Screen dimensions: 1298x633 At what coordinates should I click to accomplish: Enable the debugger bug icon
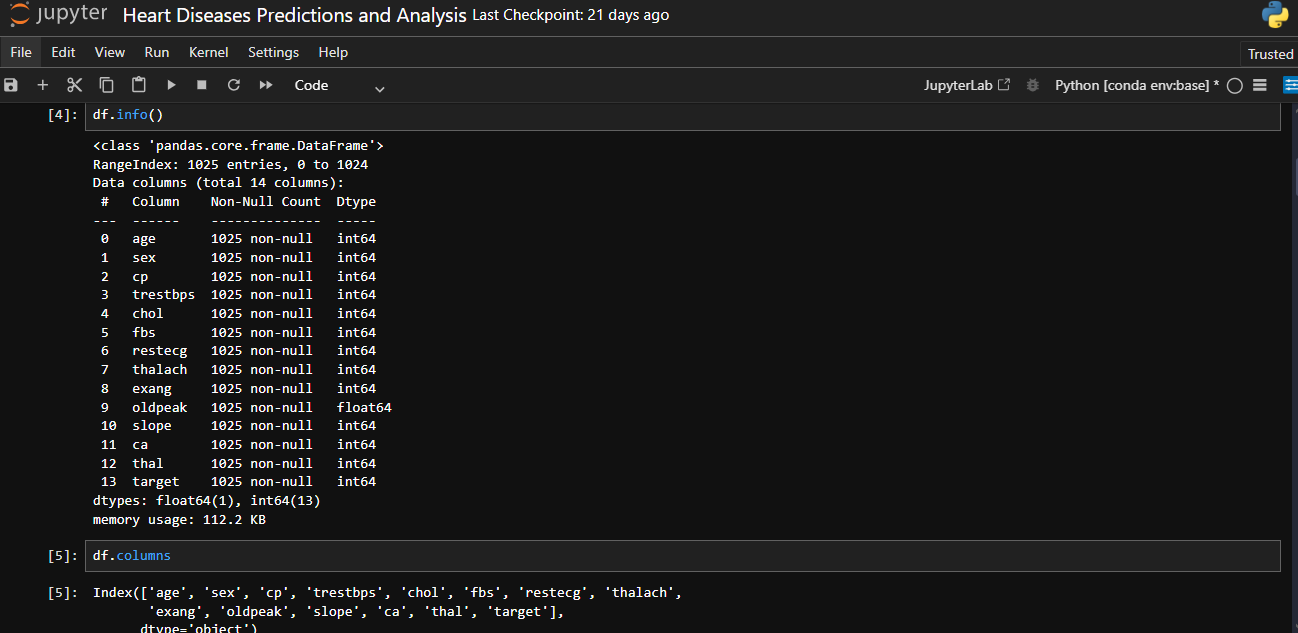1033,85
